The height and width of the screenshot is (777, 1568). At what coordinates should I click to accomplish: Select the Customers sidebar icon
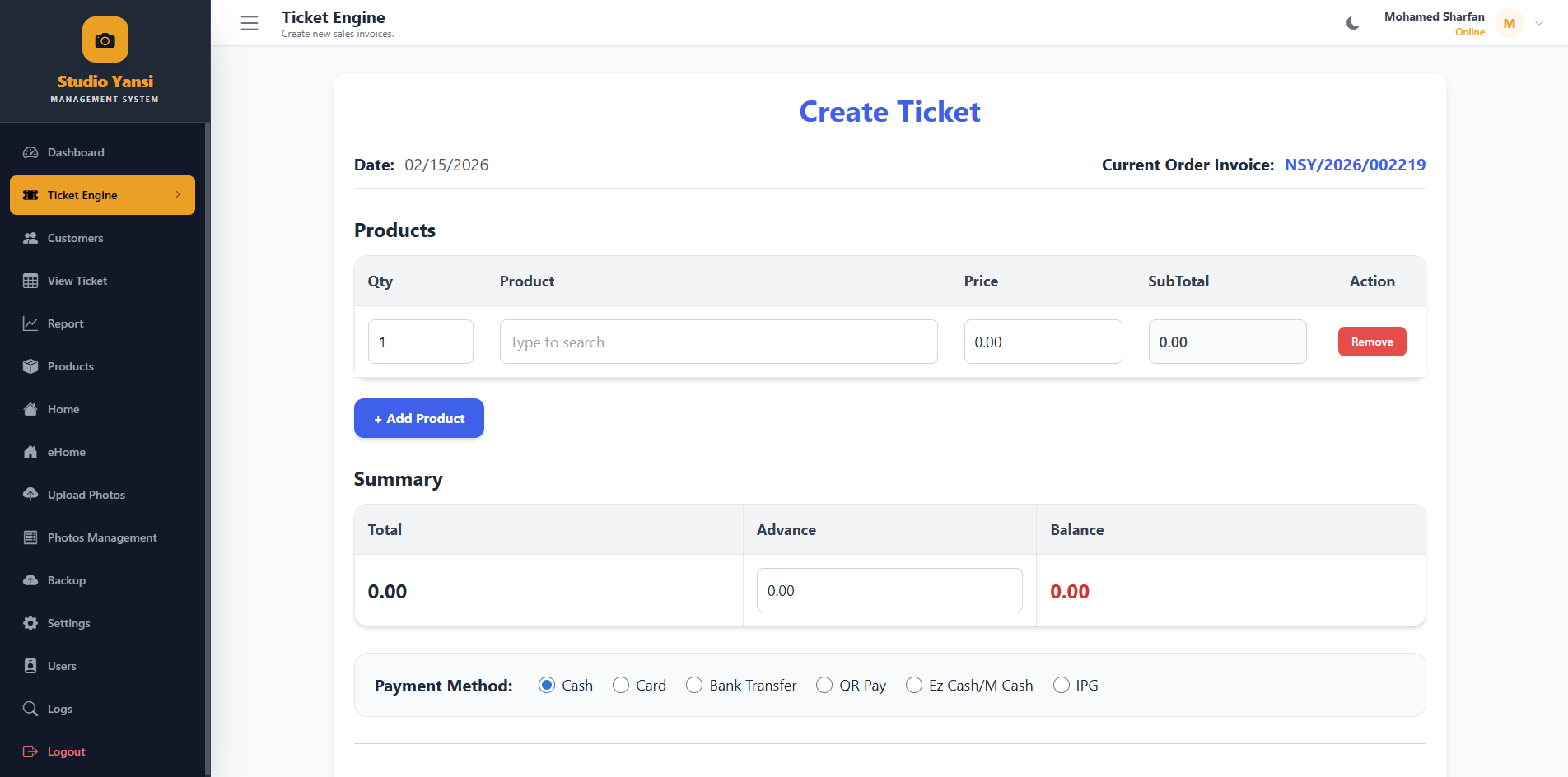(x=30, y=238)
